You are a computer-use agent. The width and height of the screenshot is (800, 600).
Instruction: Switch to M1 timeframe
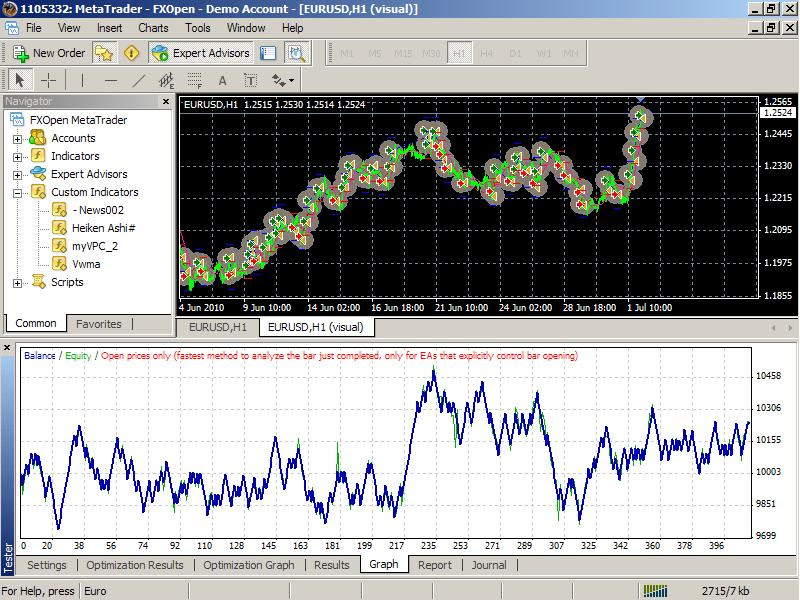pos(347,53)
